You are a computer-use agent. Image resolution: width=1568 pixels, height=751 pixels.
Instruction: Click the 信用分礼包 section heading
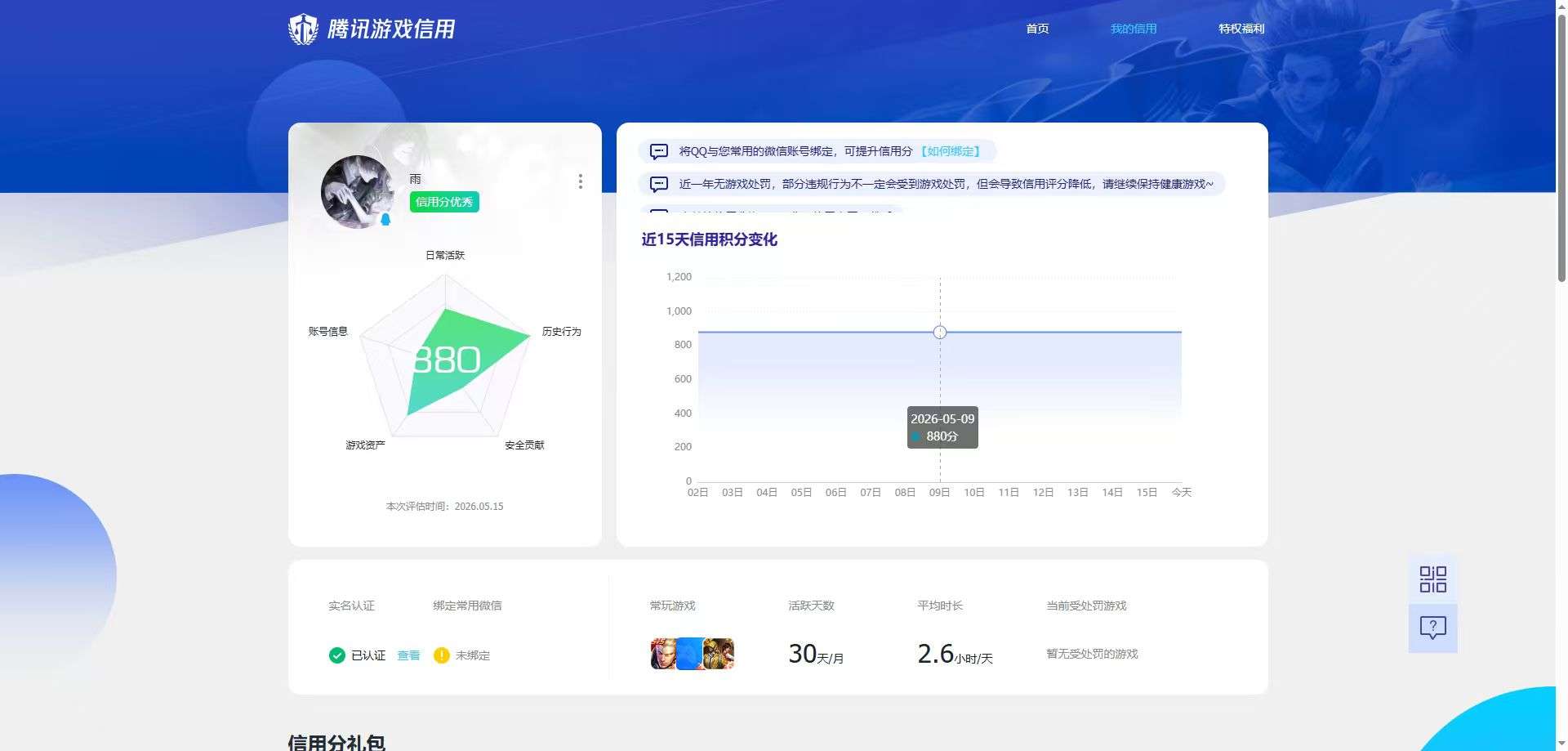coord(336,742)
